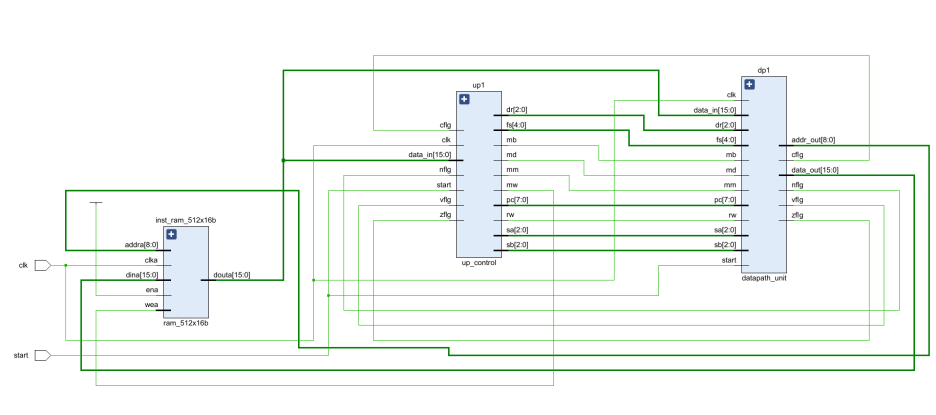The image size is (936, 415).
Task: Select dp1's dr[2:0] input pin
Action: (x=726, y=125)
